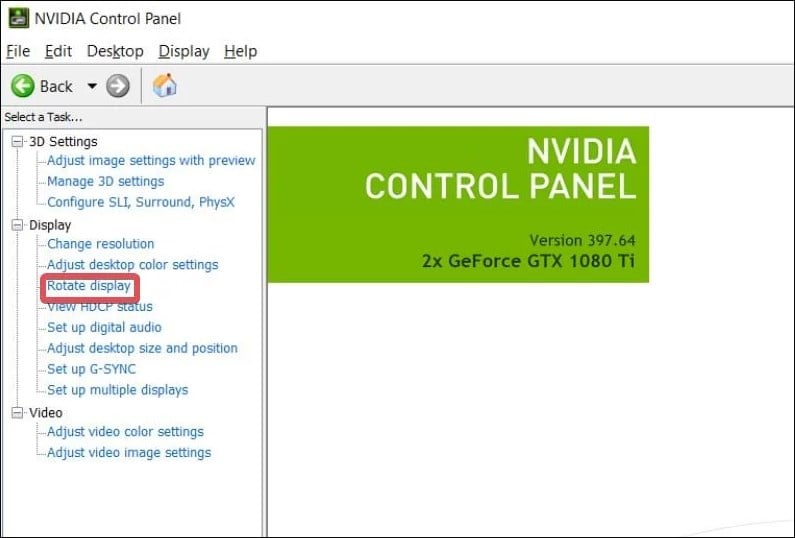Open Manage 3D settings page

coord(105,182)
